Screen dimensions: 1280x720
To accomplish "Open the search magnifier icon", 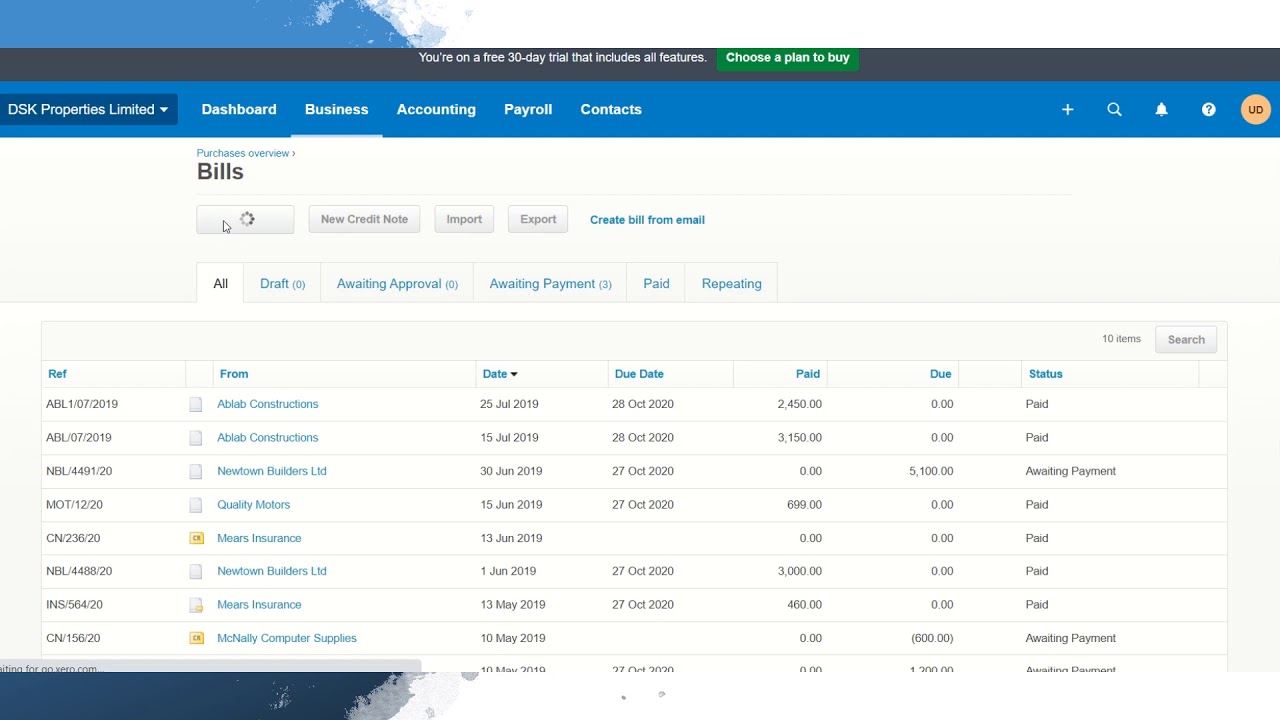I will pyautogui.click(x=1114, y=110).
